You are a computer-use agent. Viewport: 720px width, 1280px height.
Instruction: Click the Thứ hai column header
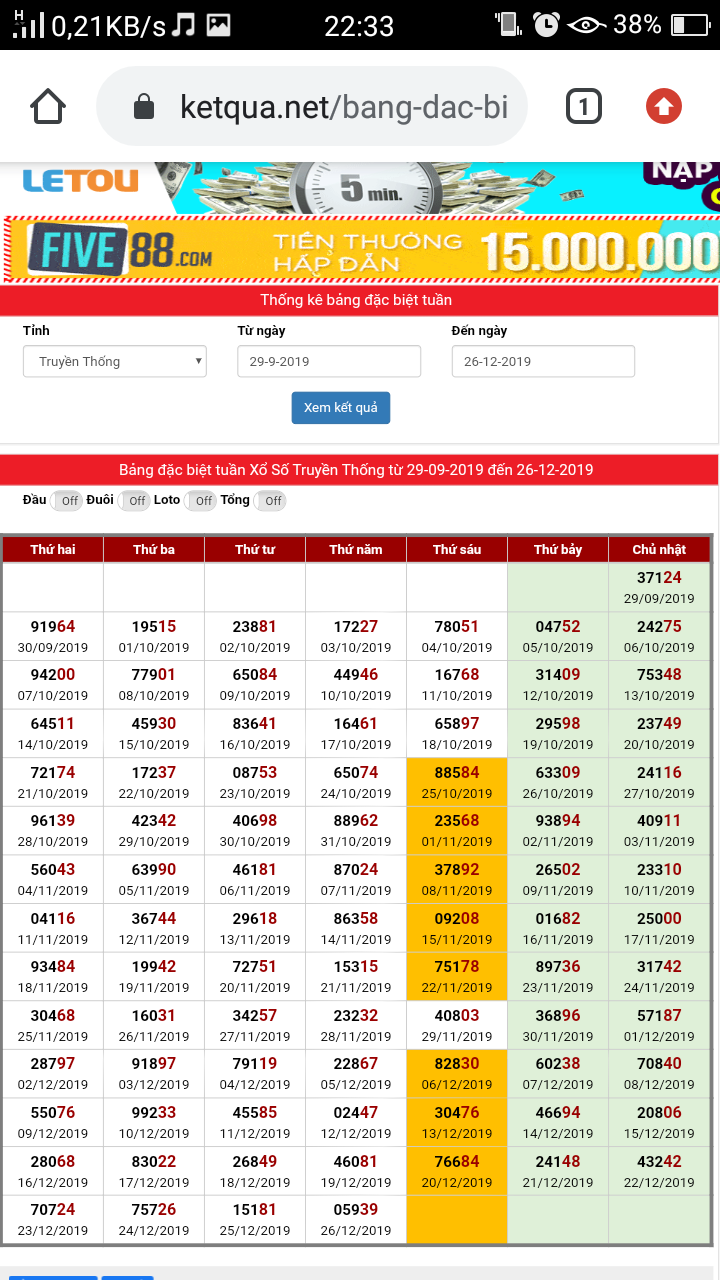(53, 550)
